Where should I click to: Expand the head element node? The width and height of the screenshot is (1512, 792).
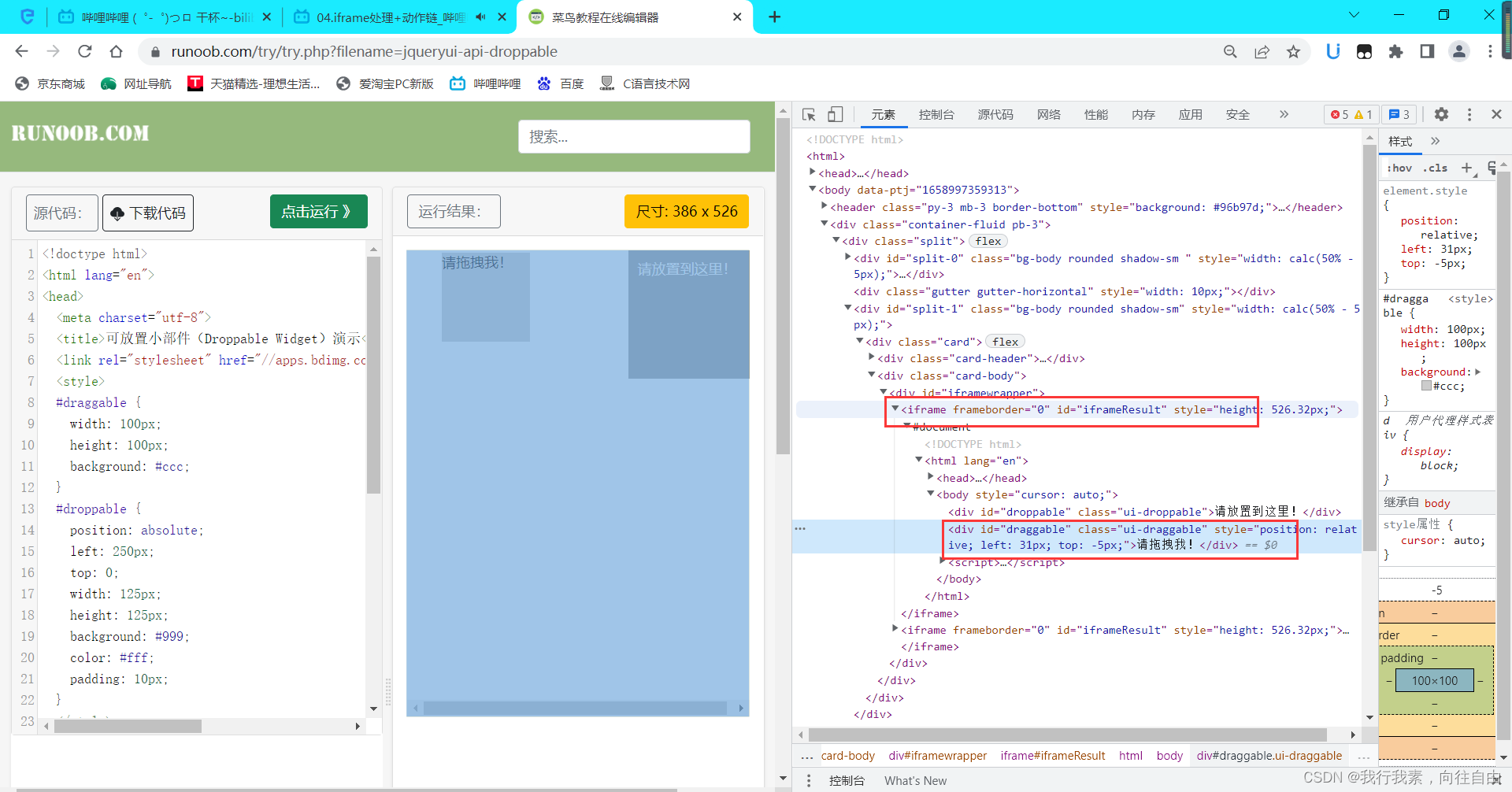(813, 172)
